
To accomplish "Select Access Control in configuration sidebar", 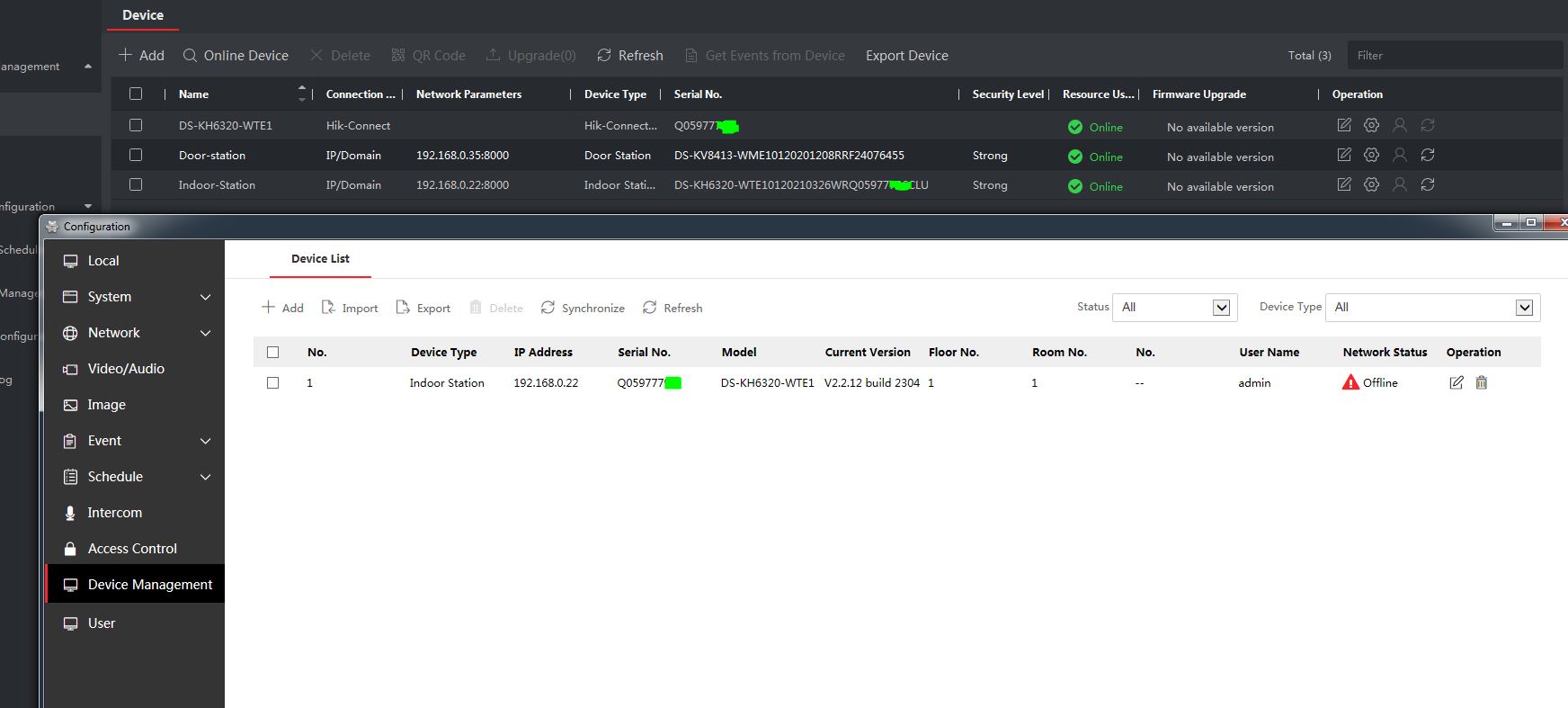I will (x=132, y=549).
